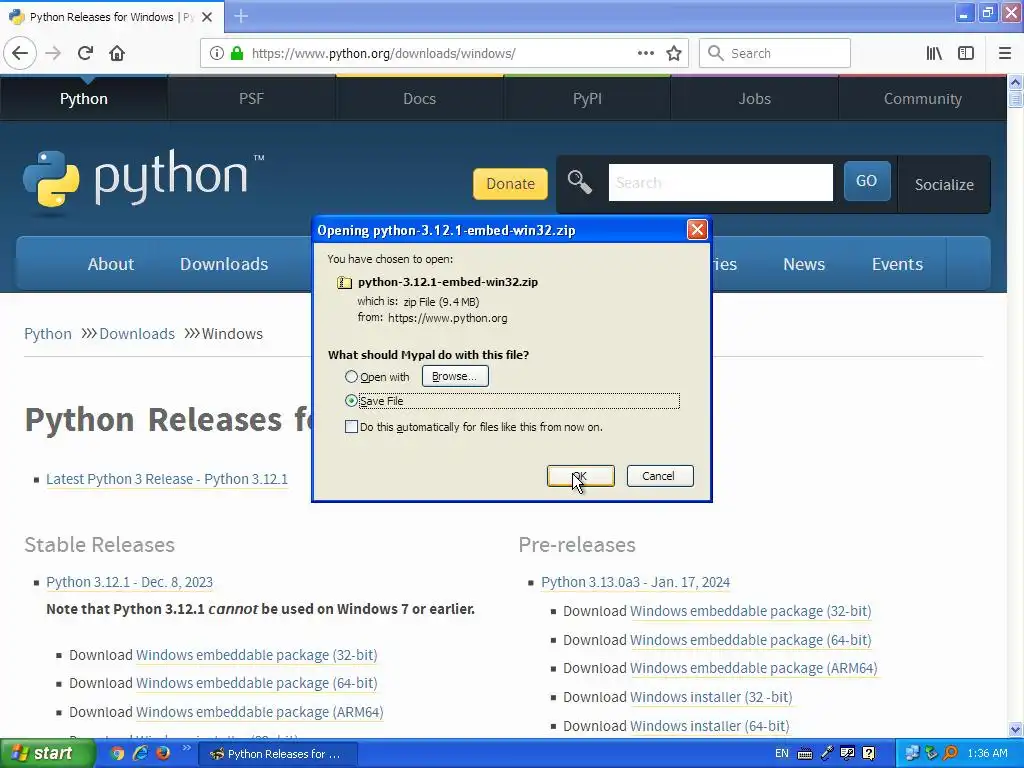Screen dimensions: 1024x768
Task: Download pre-release Windows installer (64-bit)
Action: (x=710, y=726)
